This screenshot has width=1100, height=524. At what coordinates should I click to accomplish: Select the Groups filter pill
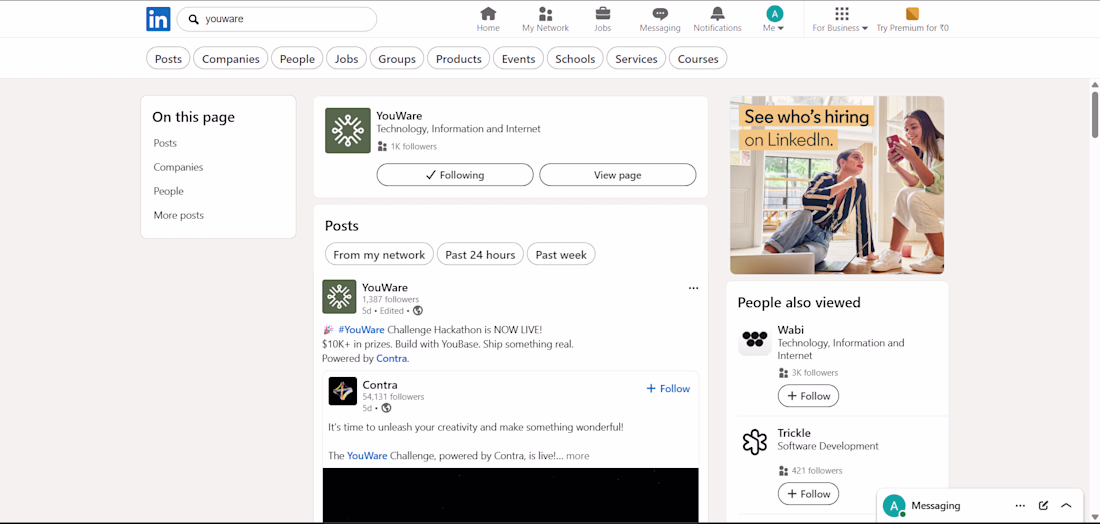[x=397, y=59]
